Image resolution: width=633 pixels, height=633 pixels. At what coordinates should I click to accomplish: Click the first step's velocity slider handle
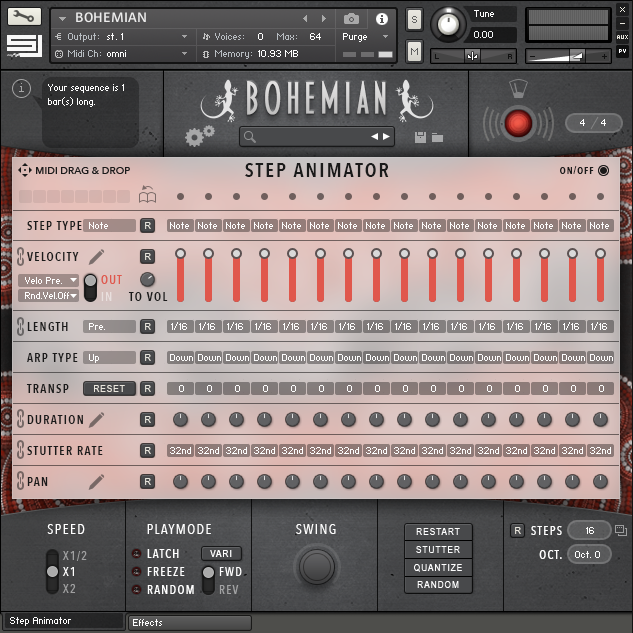click(180, 254)
